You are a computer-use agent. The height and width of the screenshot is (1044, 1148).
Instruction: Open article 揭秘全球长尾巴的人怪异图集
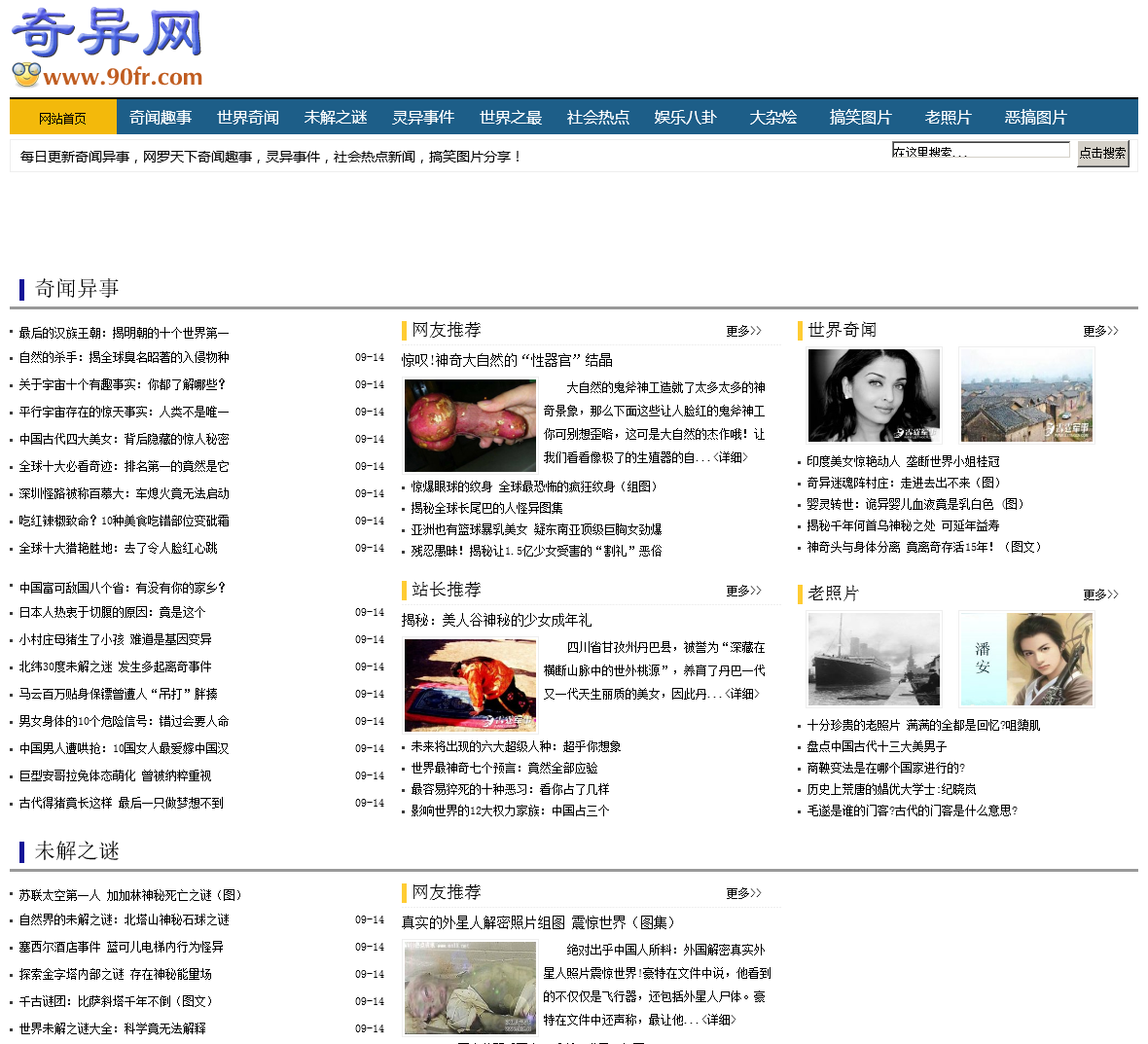[486, 508]
